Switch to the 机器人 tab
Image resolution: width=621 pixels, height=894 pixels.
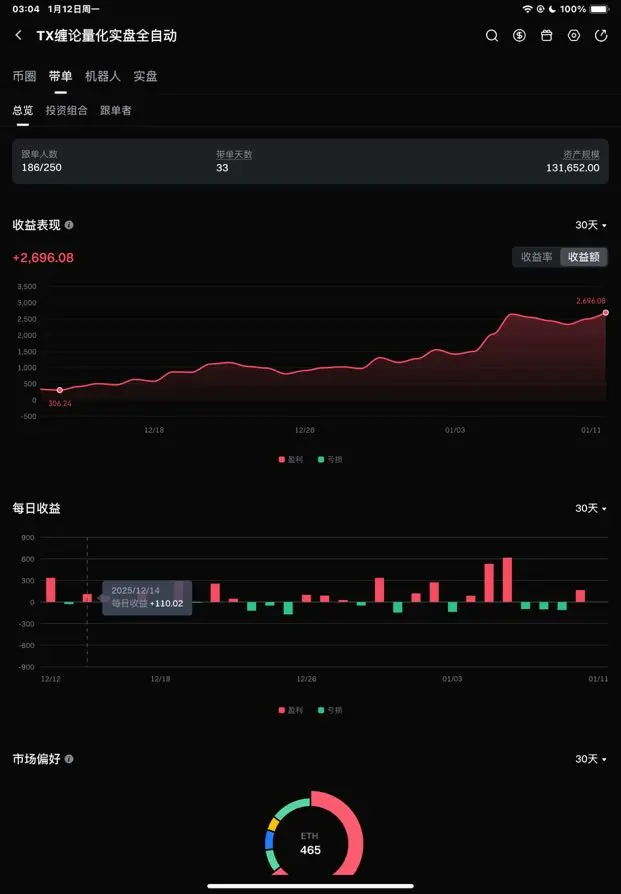click(x=103, y=76)
